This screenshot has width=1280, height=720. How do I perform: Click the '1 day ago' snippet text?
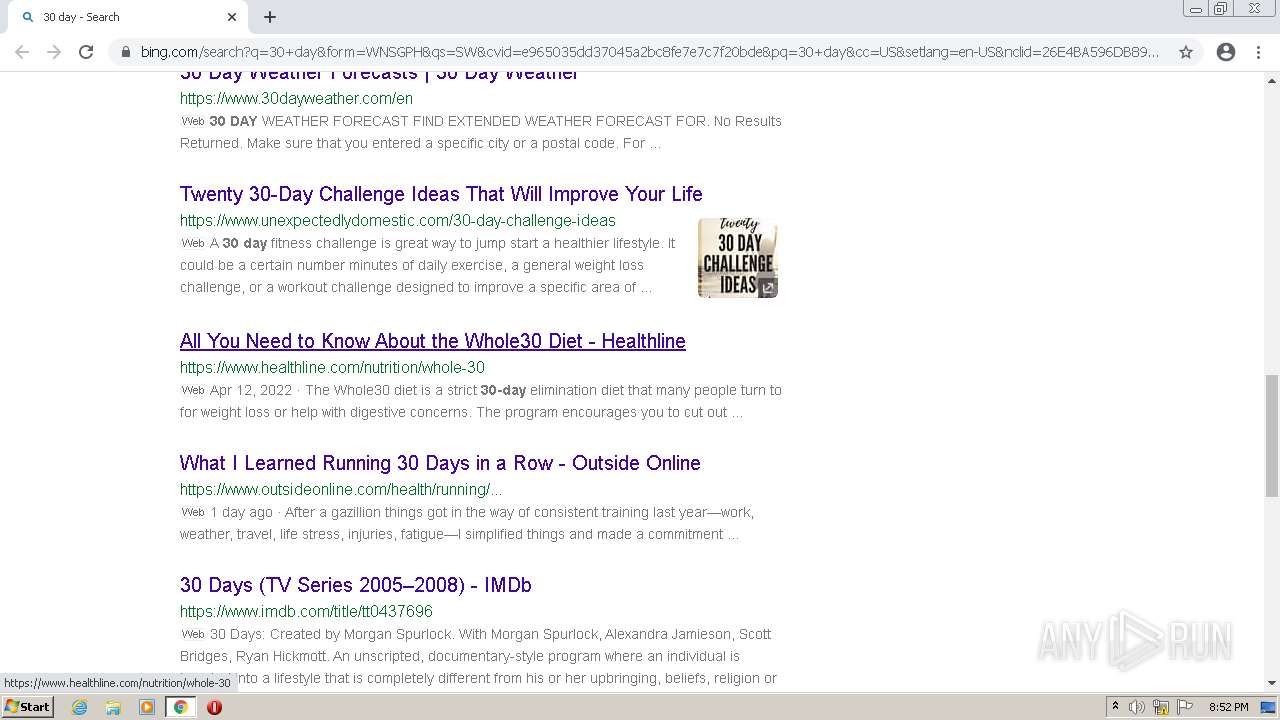point(241,512)
